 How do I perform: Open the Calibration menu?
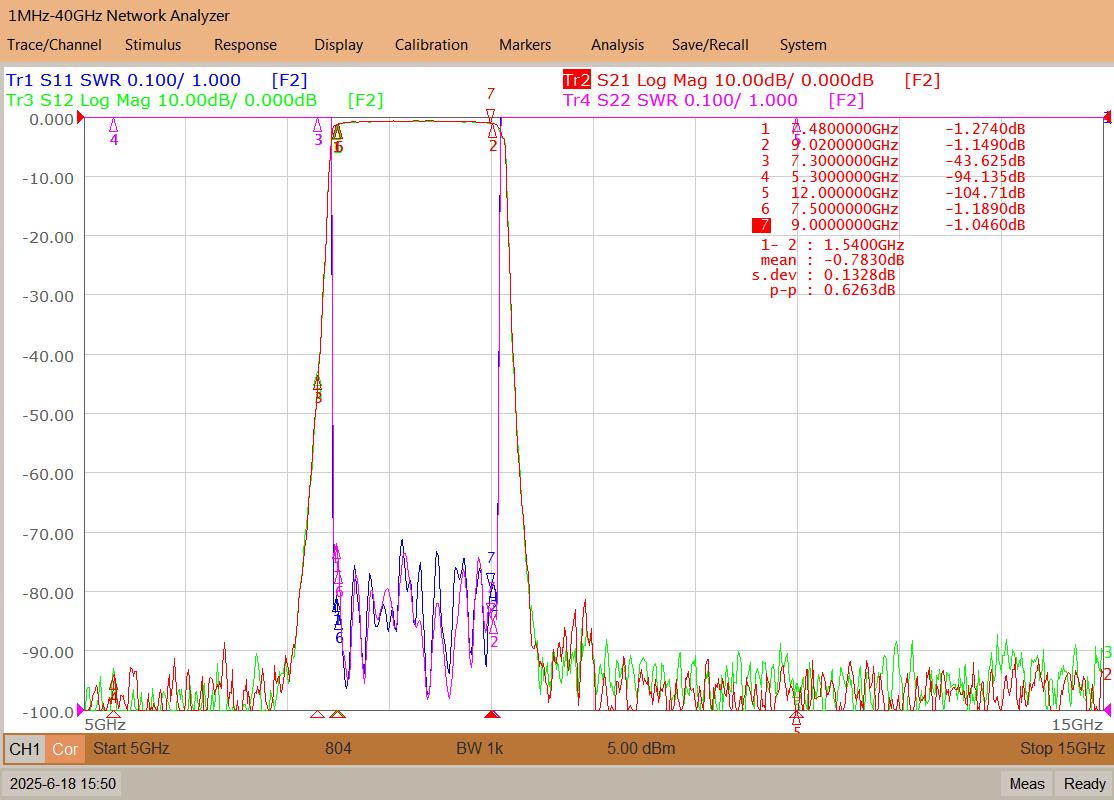(x=431, y=45)
